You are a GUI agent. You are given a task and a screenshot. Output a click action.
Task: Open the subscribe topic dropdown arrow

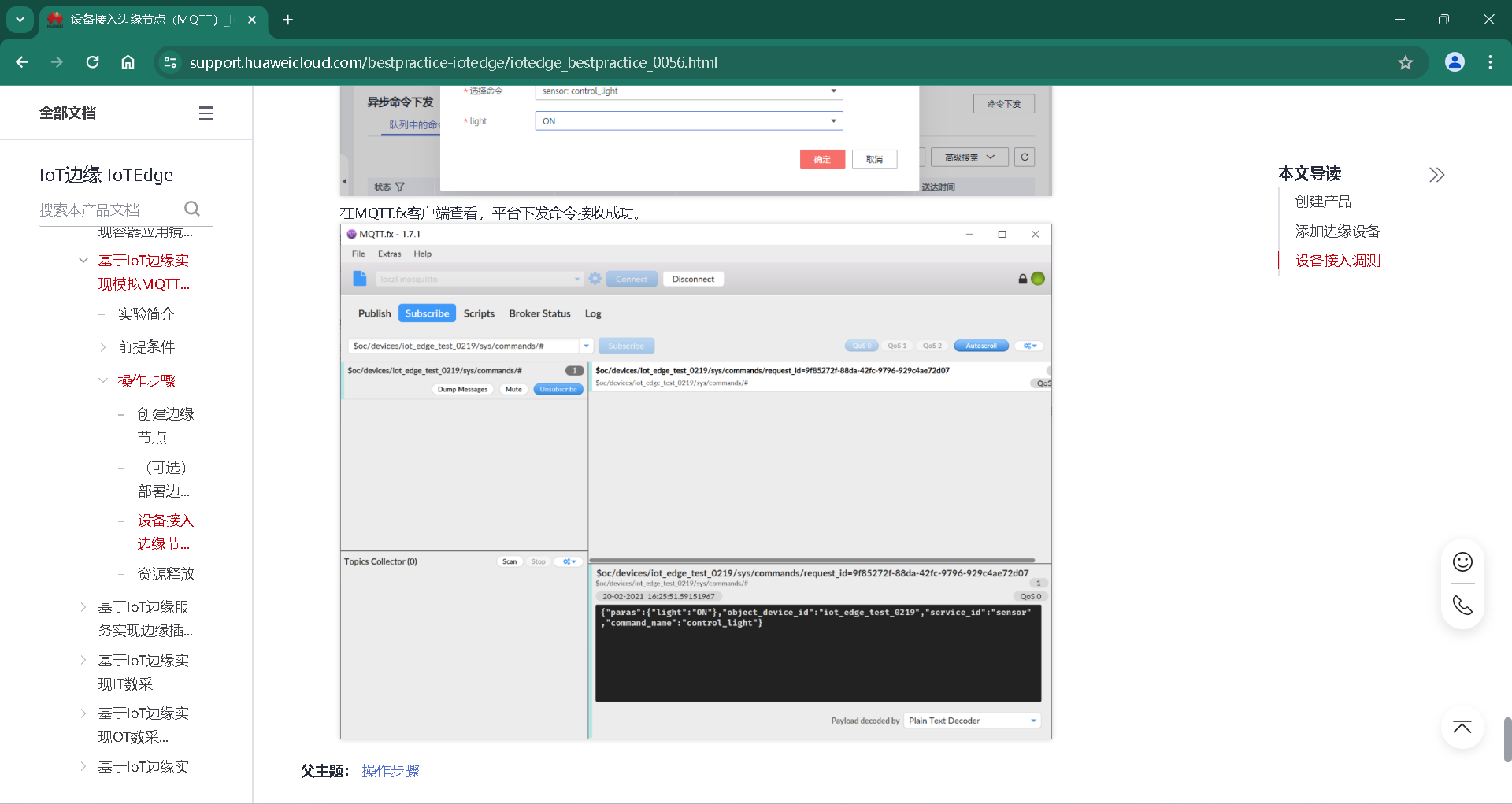pyautogui.click(x=586, y=346)
